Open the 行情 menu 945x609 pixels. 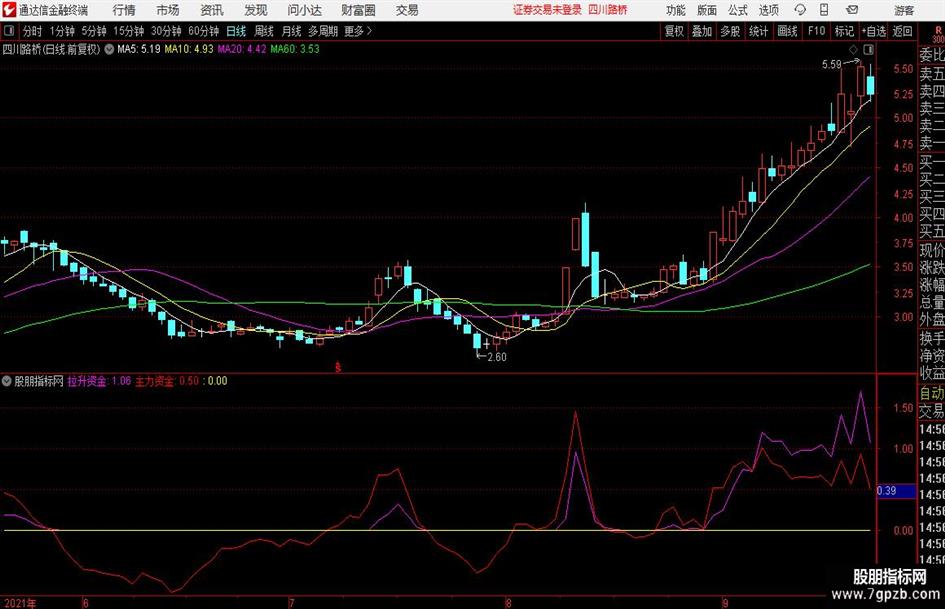124,10
